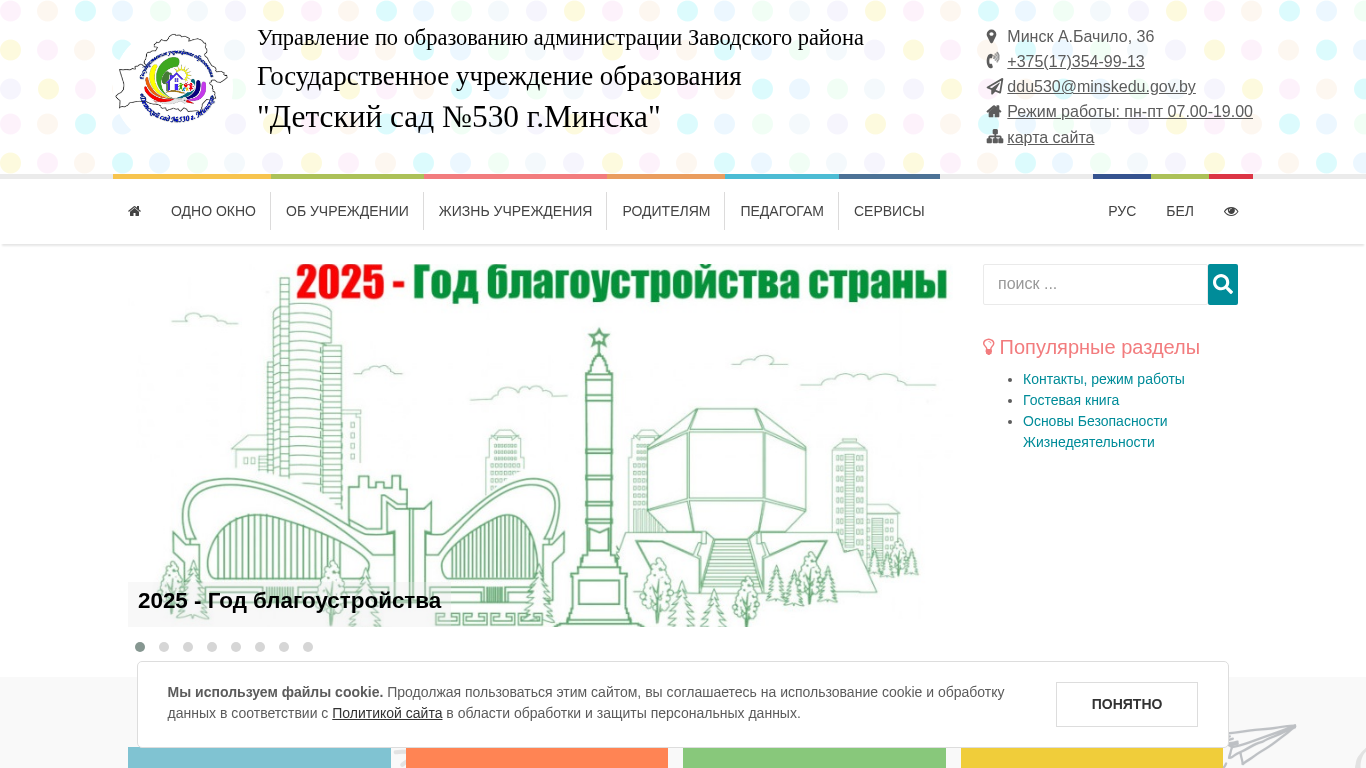Toggle the eye accessibility version icon
The image size is (1366, 768).
click(x=1231, y=211)
